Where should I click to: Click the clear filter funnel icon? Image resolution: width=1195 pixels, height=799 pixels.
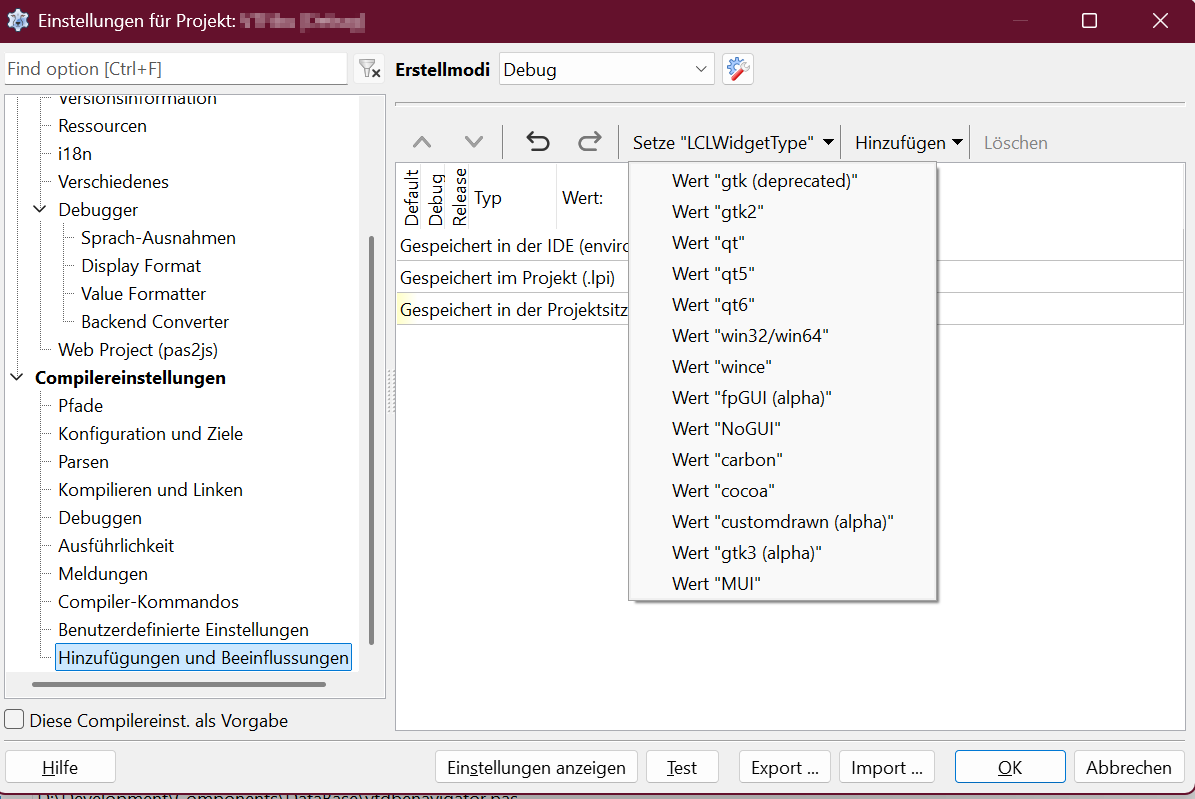pos(370,69)
